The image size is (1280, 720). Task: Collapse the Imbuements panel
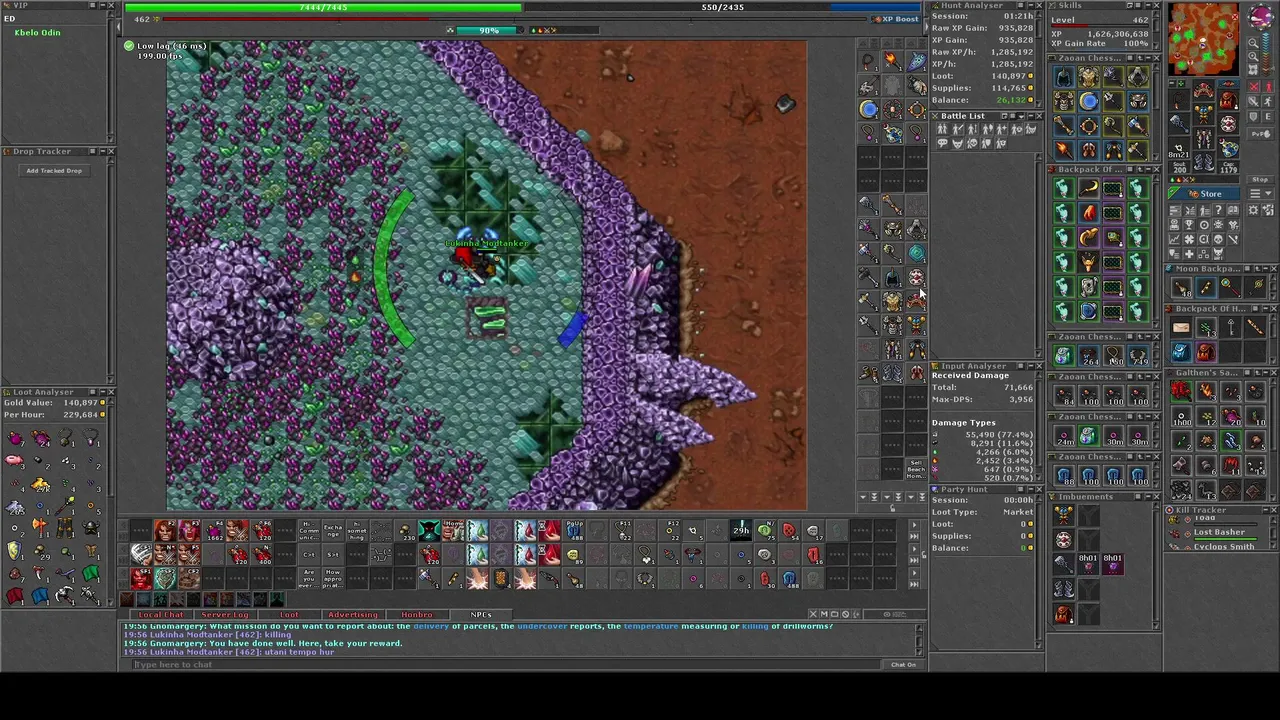point(1148,496)
